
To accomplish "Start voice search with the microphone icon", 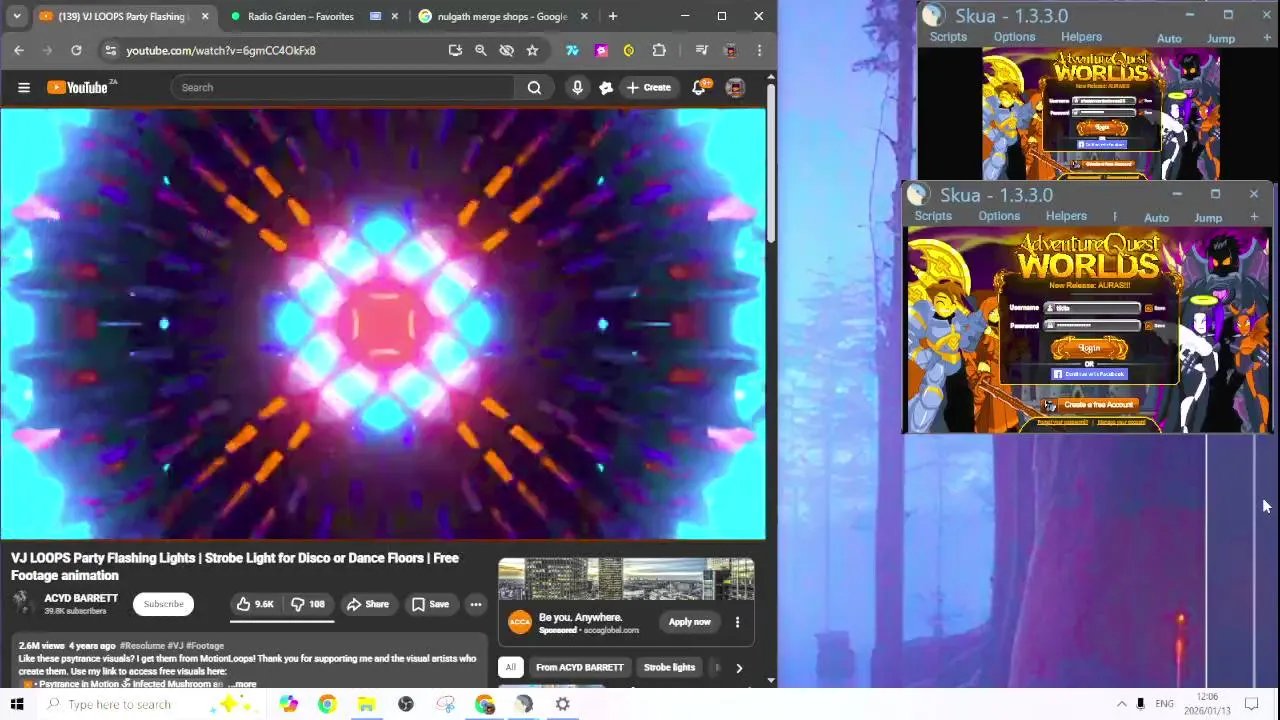I will click(x=577, y=88).
